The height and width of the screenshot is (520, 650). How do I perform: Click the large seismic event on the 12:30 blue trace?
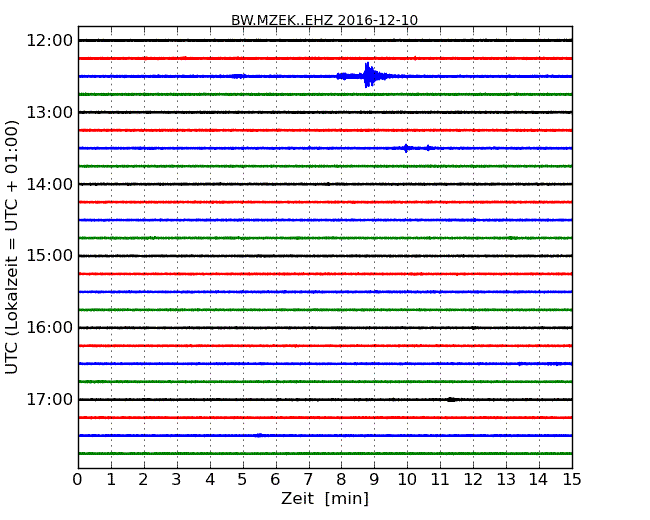[369, 75]
